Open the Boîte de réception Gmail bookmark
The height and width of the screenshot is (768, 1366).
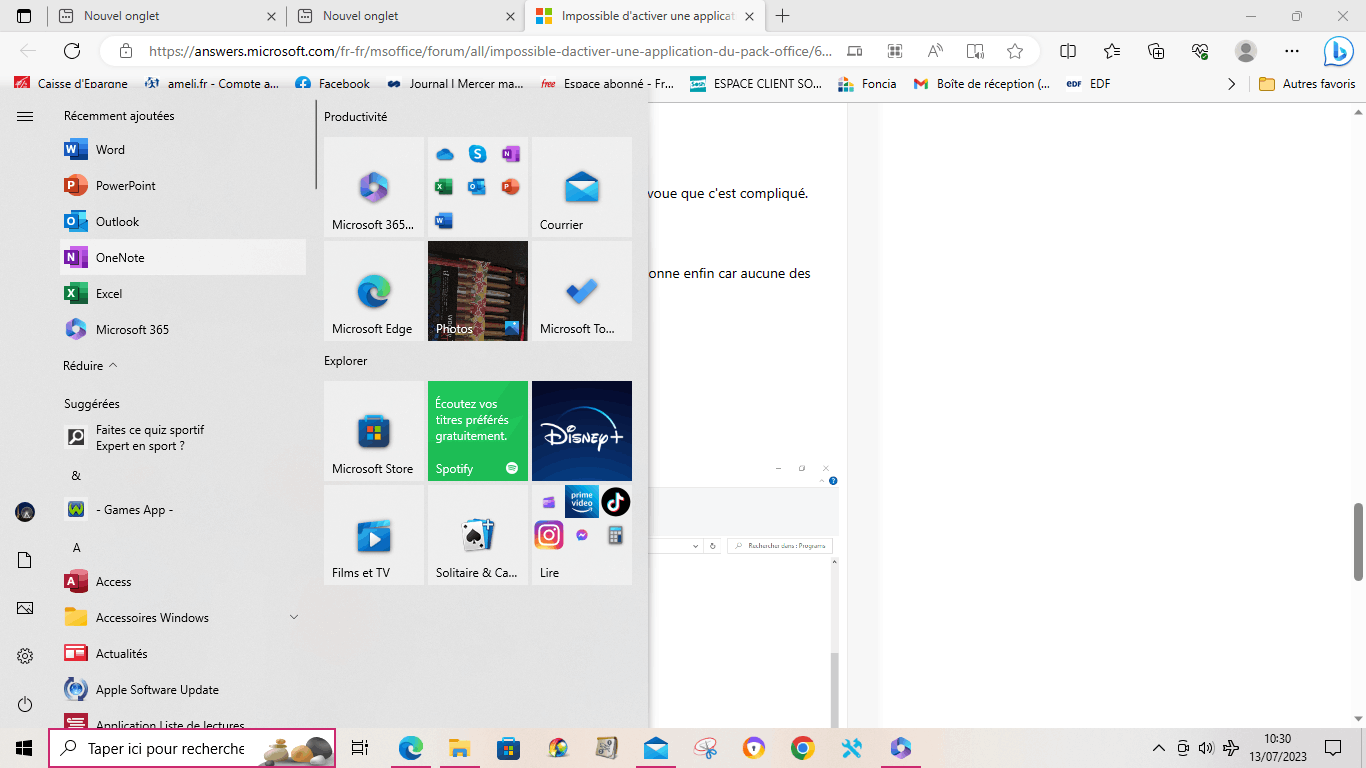tap(981, 84)
